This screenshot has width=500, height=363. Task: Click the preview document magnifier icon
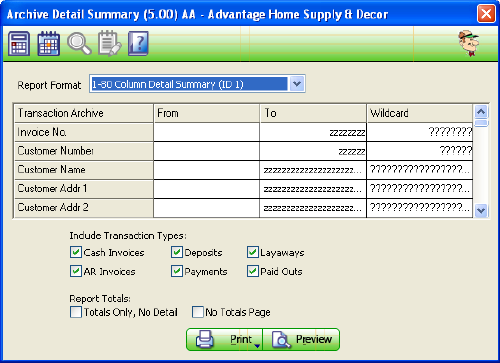281,339
